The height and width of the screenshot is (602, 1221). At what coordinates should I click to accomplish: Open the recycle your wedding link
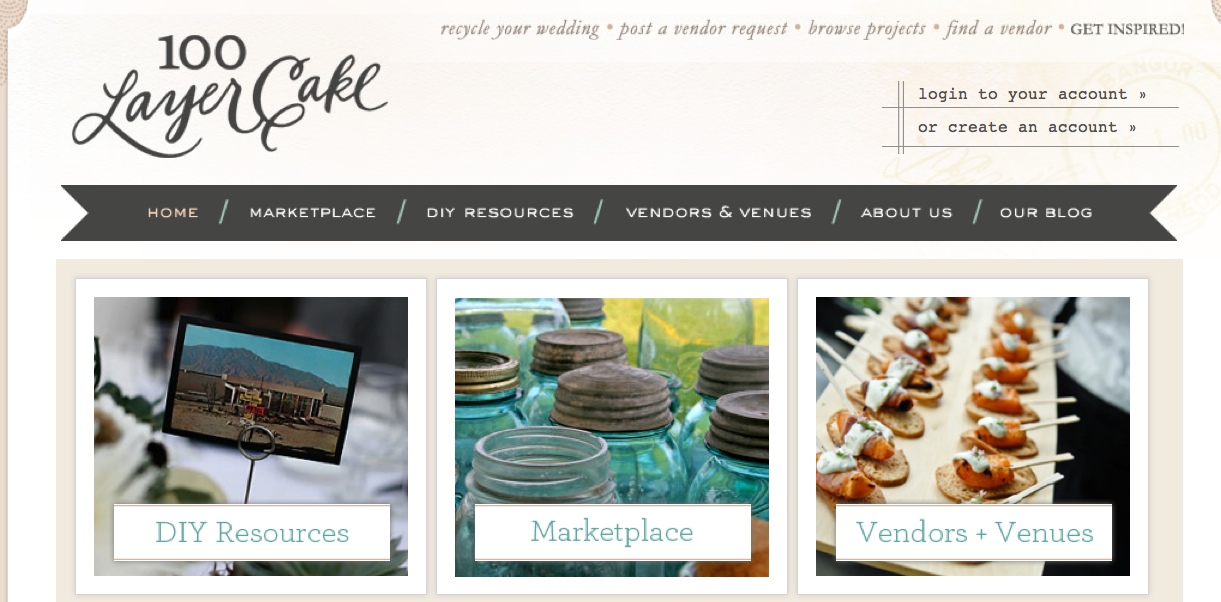point(520,28)
